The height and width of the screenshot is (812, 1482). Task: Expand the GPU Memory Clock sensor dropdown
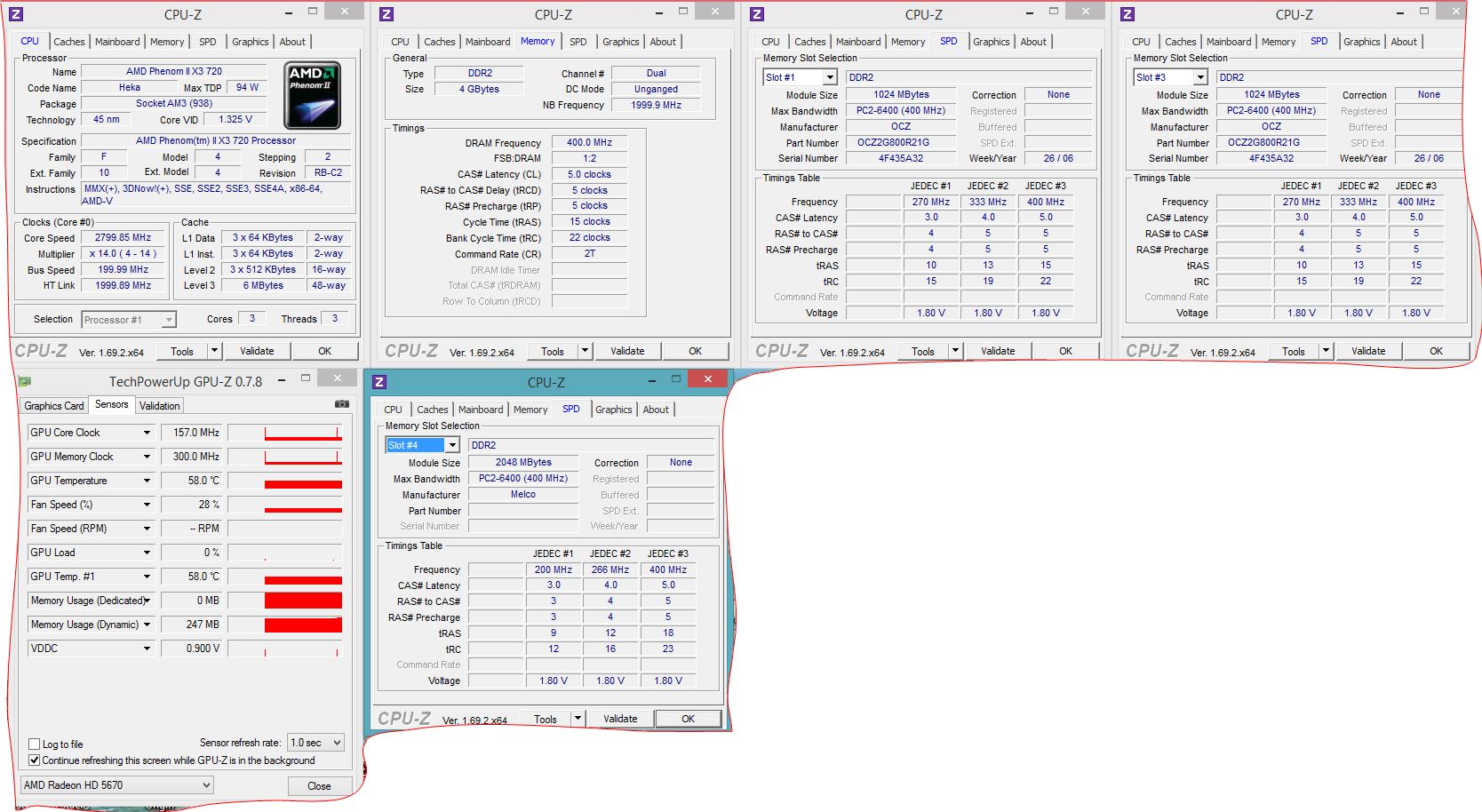tap(147, 457)
